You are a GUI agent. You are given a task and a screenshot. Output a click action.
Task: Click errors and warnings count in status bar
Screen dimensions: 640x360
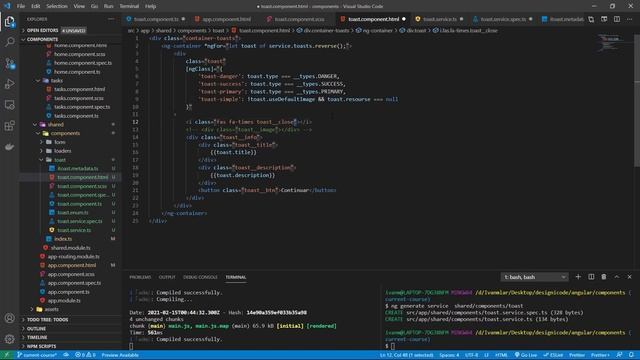click(85, 355)
